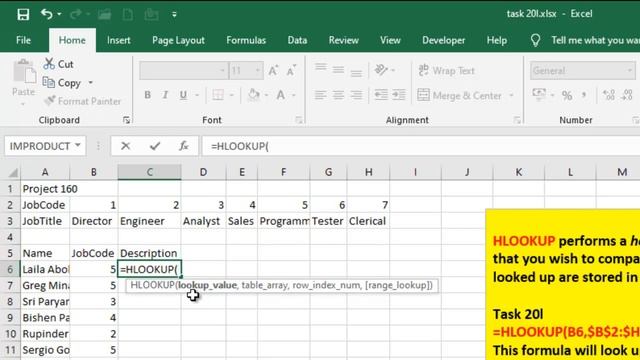This screenshot has width=640, height=360.
Task: Open the Clipboard dialog launcher
Action: (127, 120)
